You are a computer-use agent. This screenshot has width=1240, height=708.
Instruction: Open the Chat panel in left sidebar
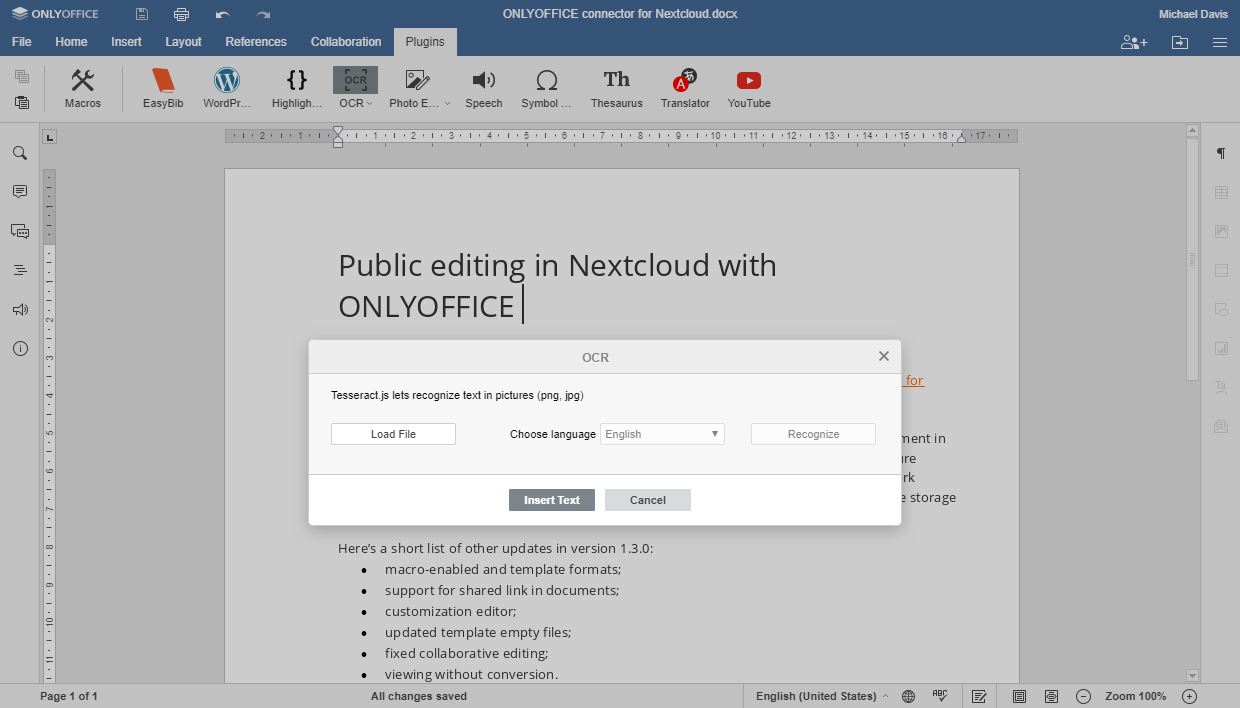pos(20,231)
